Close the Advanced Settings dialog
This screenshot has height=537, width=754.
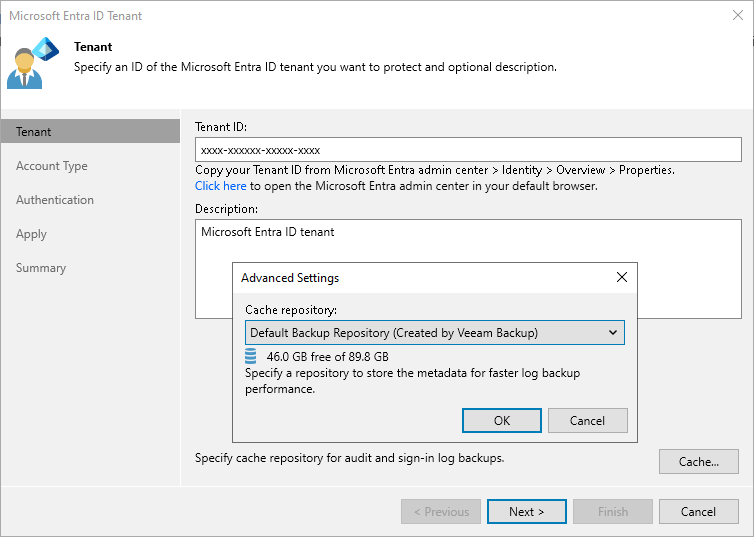click(x=622, y=277)
